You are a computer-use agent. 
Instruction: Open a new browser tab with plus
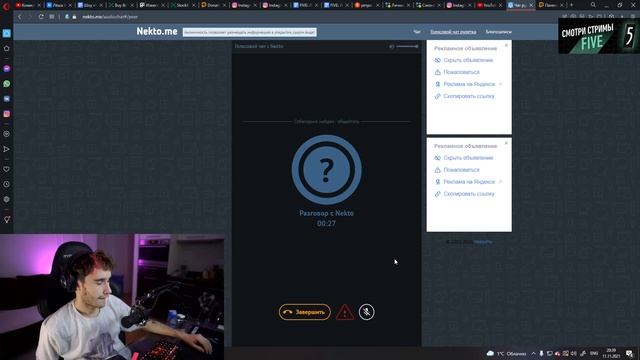coord(571,5)
